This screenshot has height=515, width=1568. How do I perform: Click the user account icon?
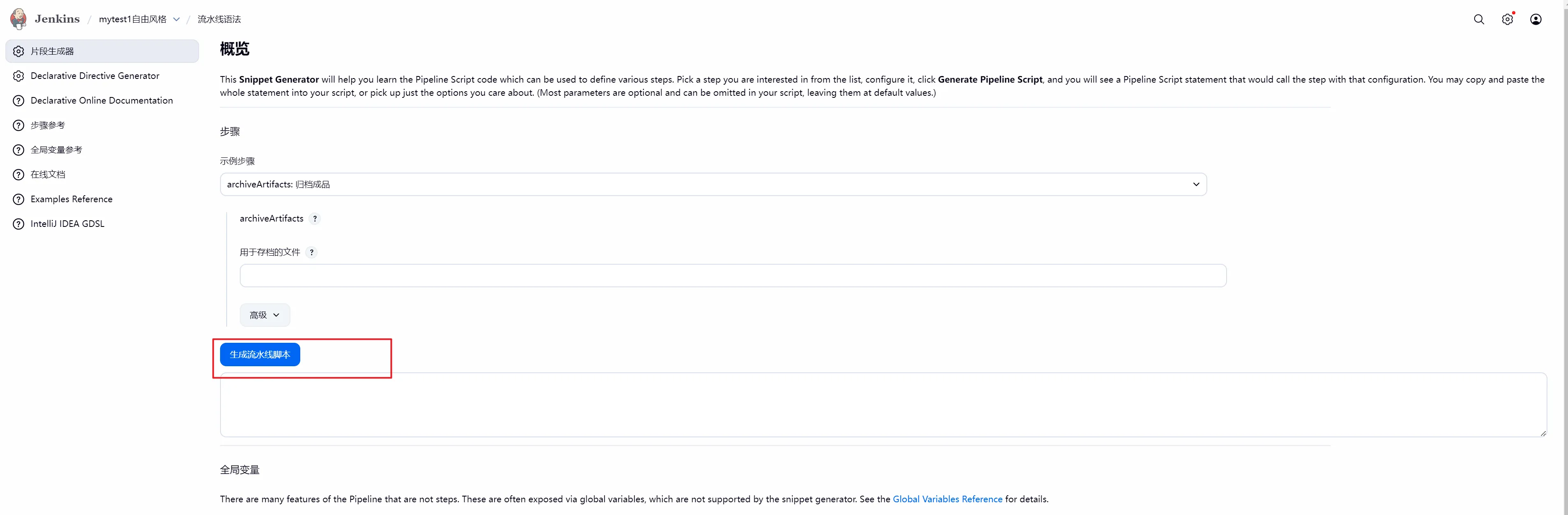pos(1536,19)
